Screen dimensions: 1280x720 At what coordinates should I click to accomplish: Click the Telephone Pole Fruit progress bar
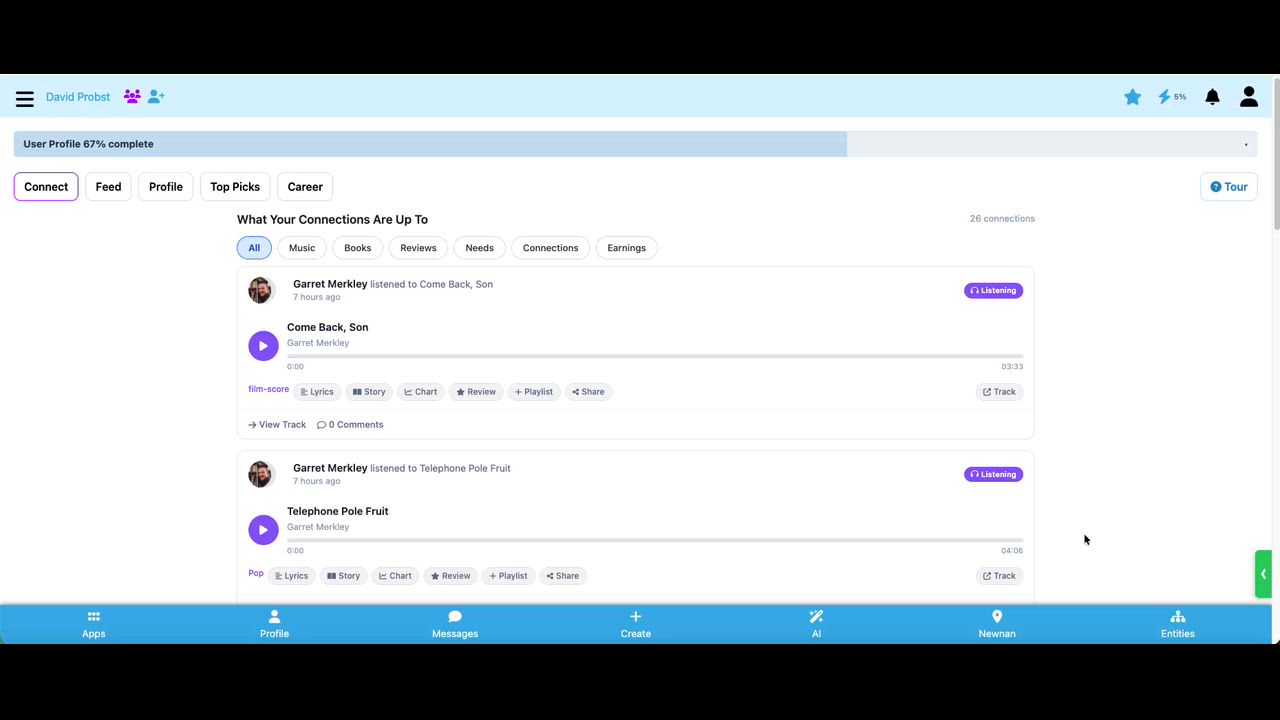click(655, 540)
